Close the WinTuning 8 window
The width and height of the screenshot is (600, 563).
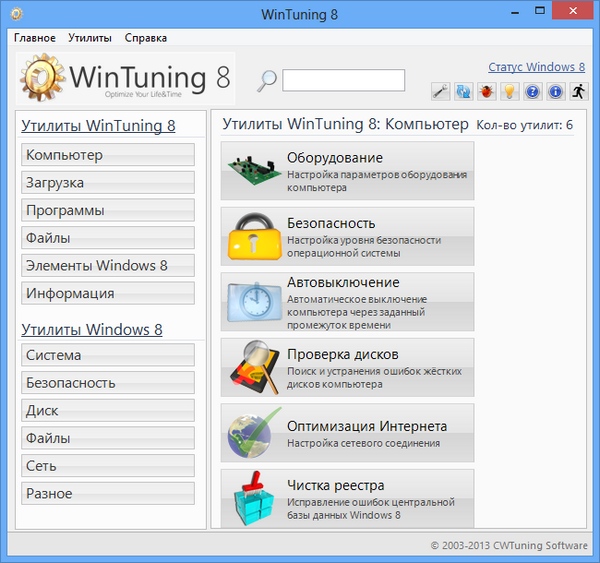point(573,11)
